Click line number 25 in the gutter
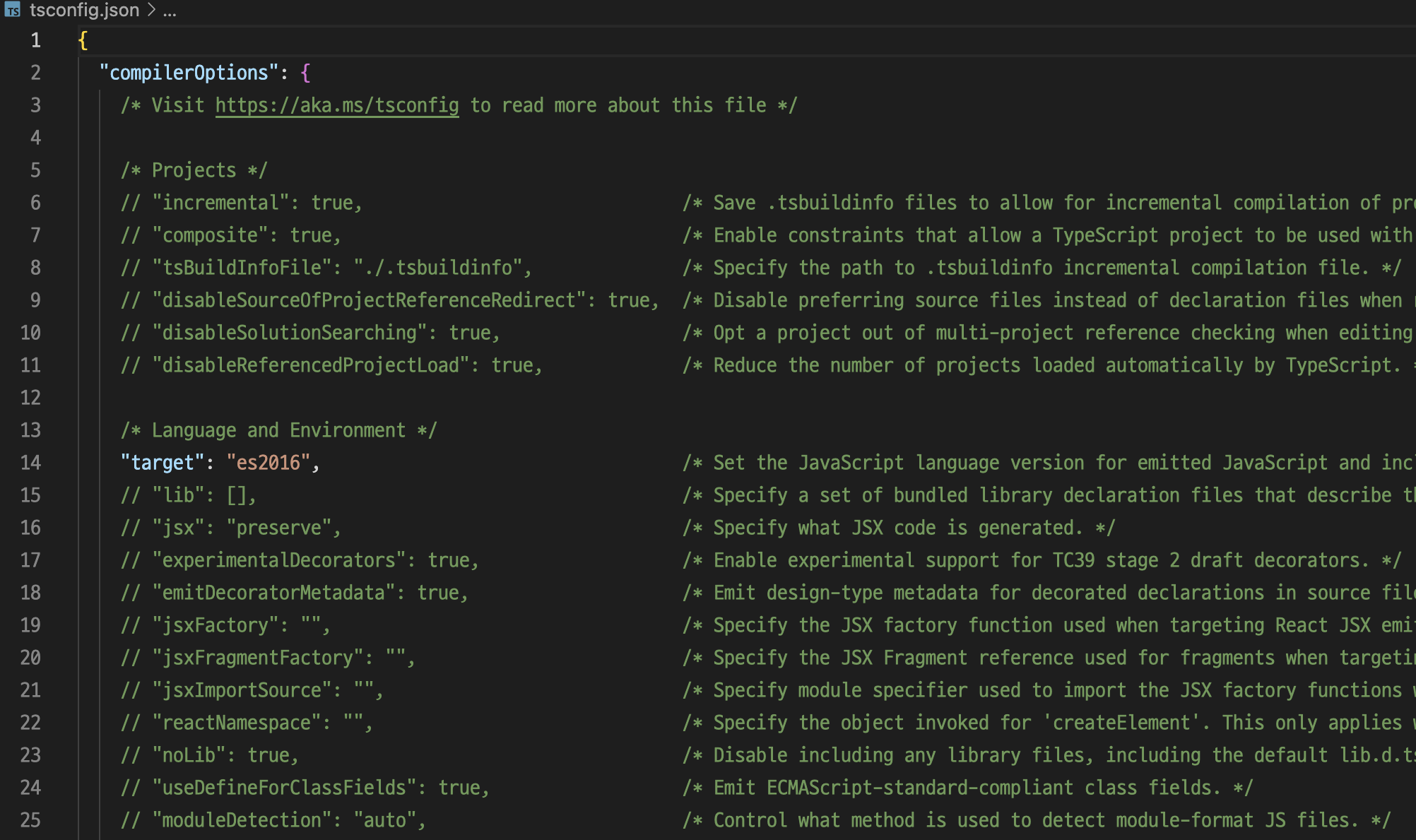The height and width of the screenshot is (840, 1416). [30, 820]
